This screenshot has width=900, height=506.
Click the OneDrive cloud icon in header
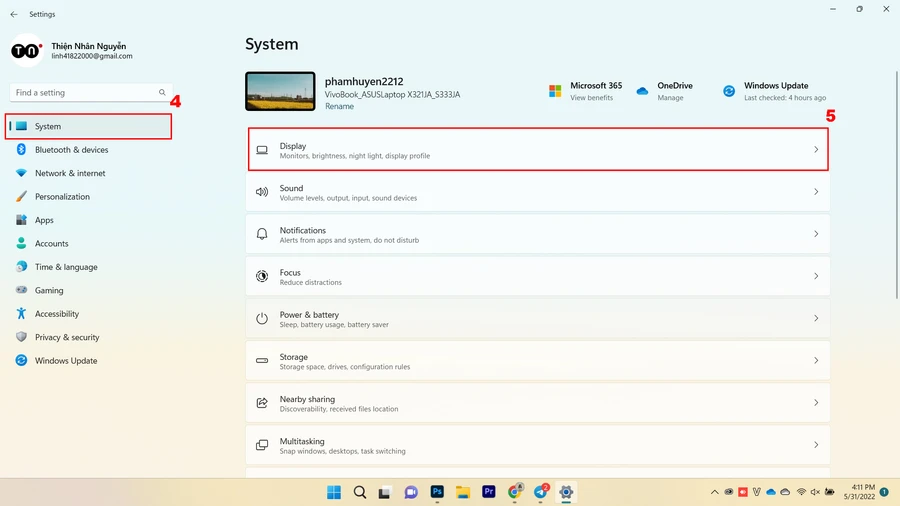coord(642,91)
